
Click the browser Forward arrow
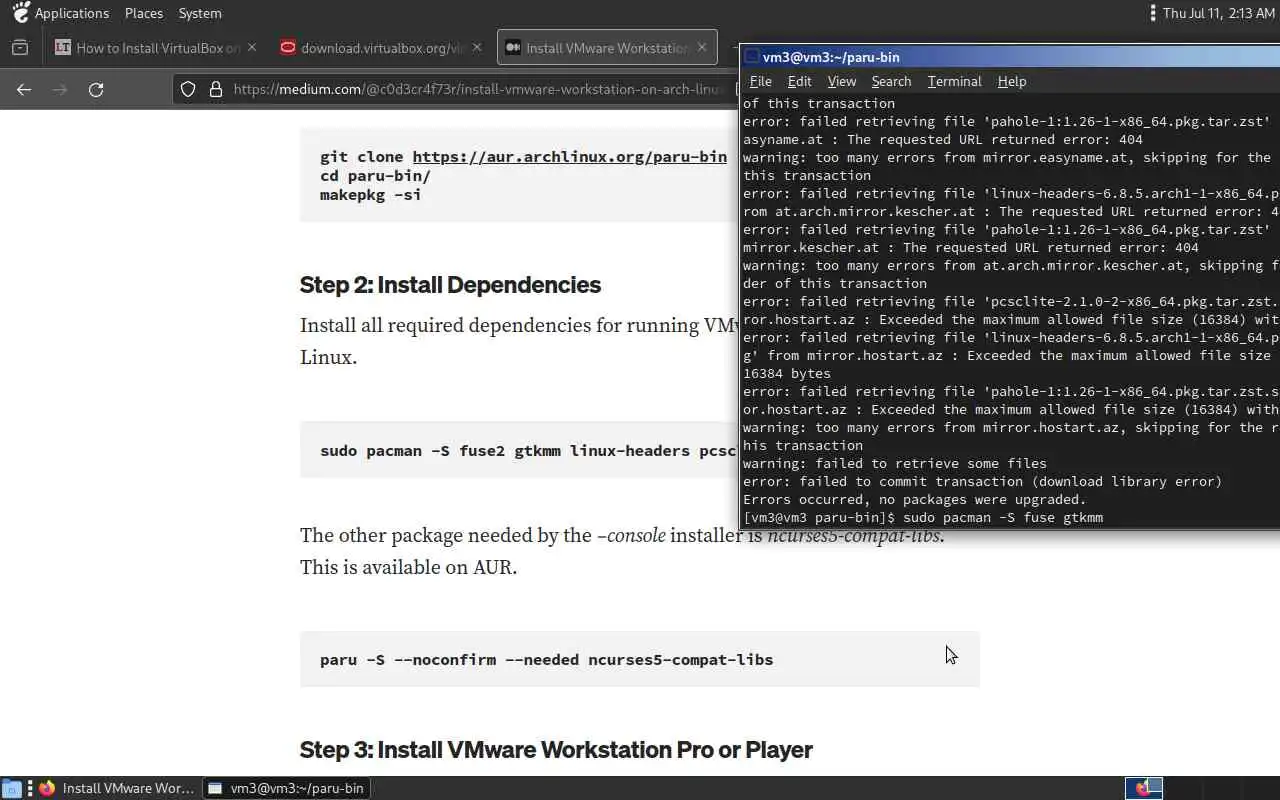[60, 89]
